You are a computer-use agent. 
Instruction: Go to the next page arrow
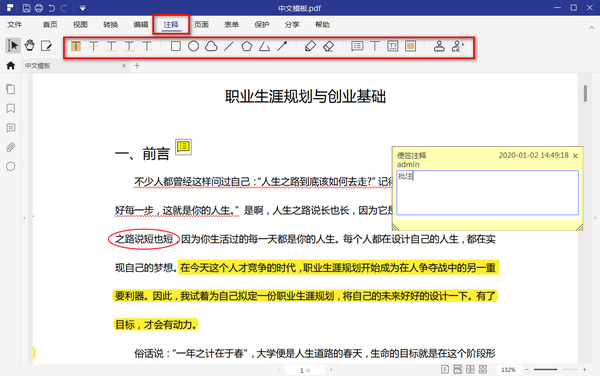pos(331,370)
